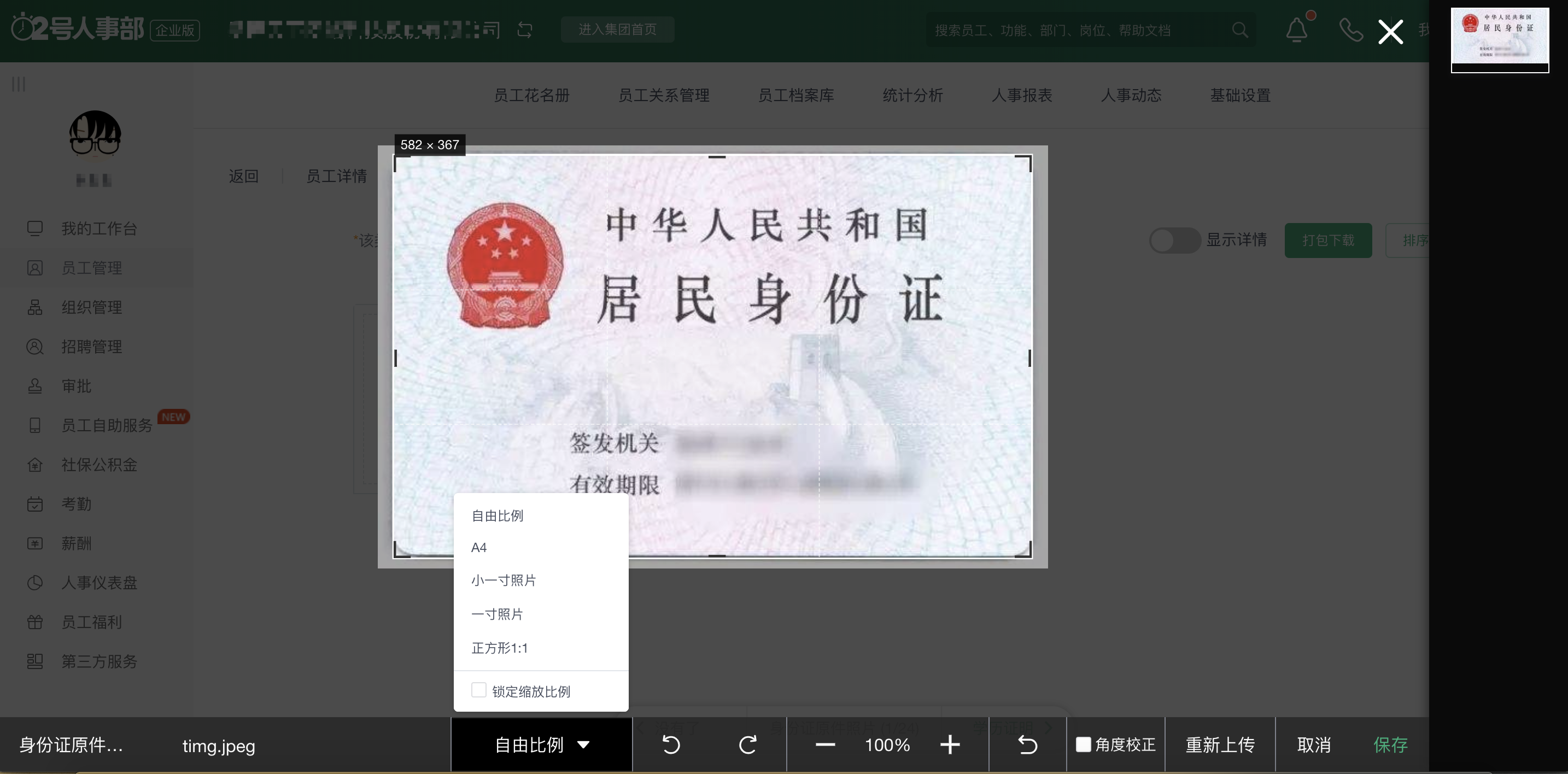This screenshot has height=774, width=1568.
Task: Rotate image clockwise using toolbar icon
Action: [747, 745]
